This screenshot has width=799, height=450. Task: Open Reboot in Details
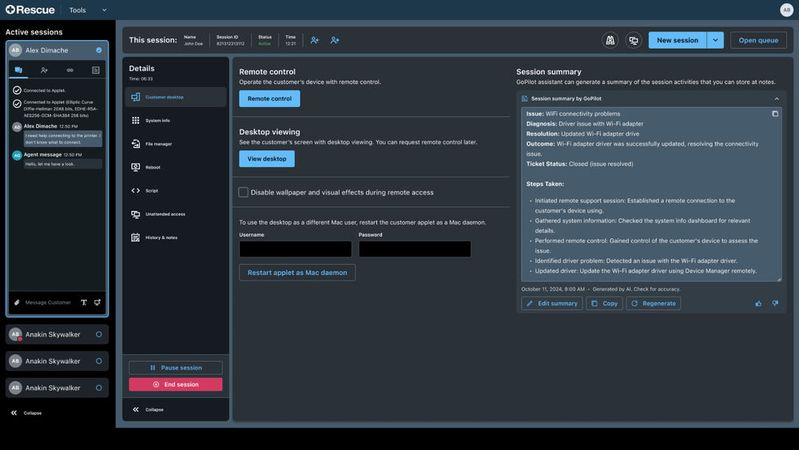[x=175, y=167]
